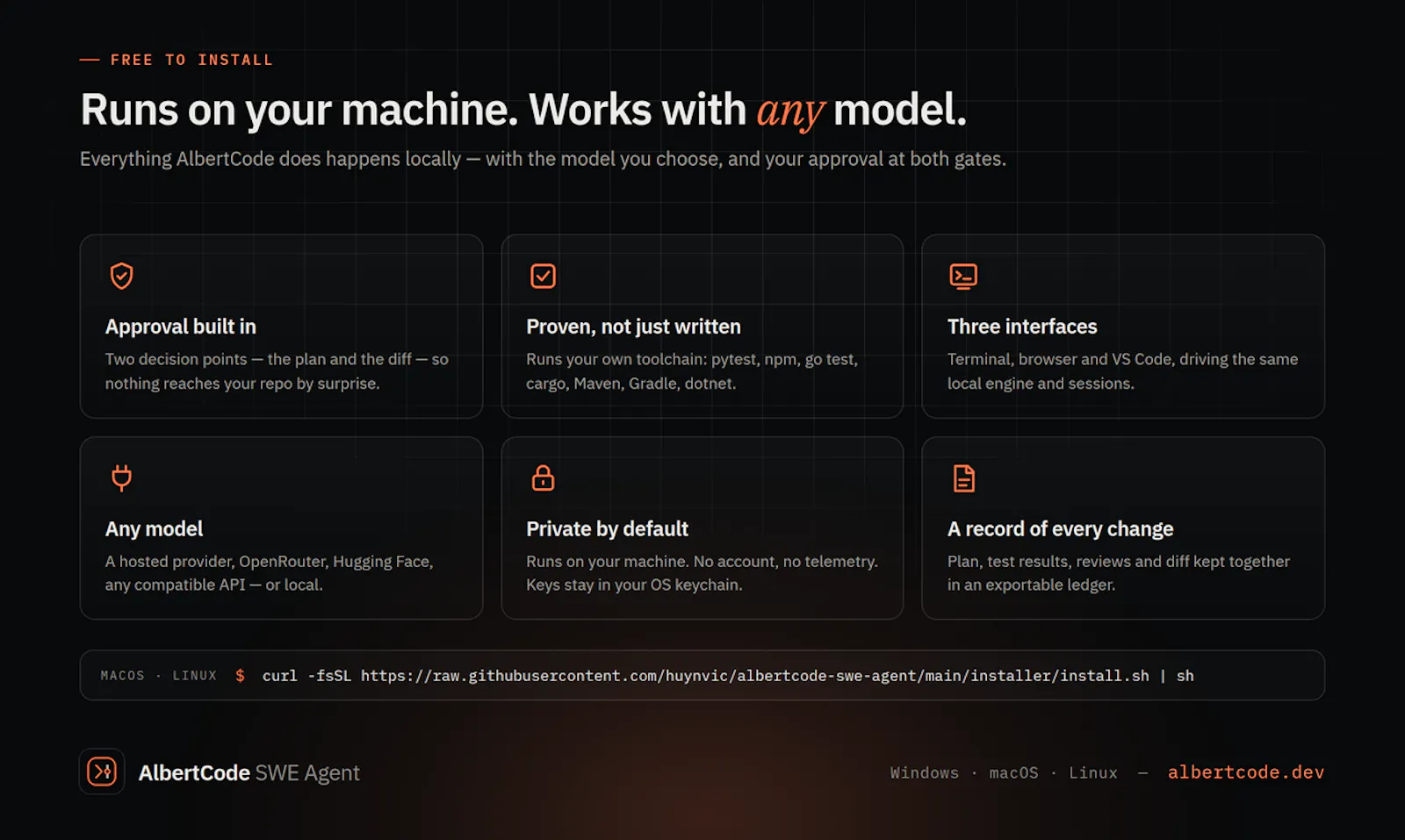Click the 'Two decision points' description text
Screen dimensions: 1405x840
pyautogui.click(x=277, y=371)
